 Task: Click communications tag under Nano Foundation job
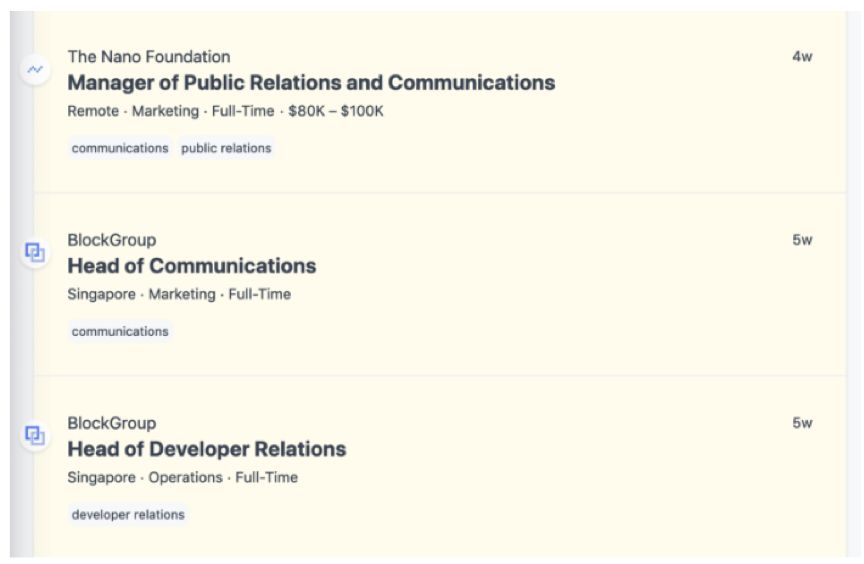point(120,148)
